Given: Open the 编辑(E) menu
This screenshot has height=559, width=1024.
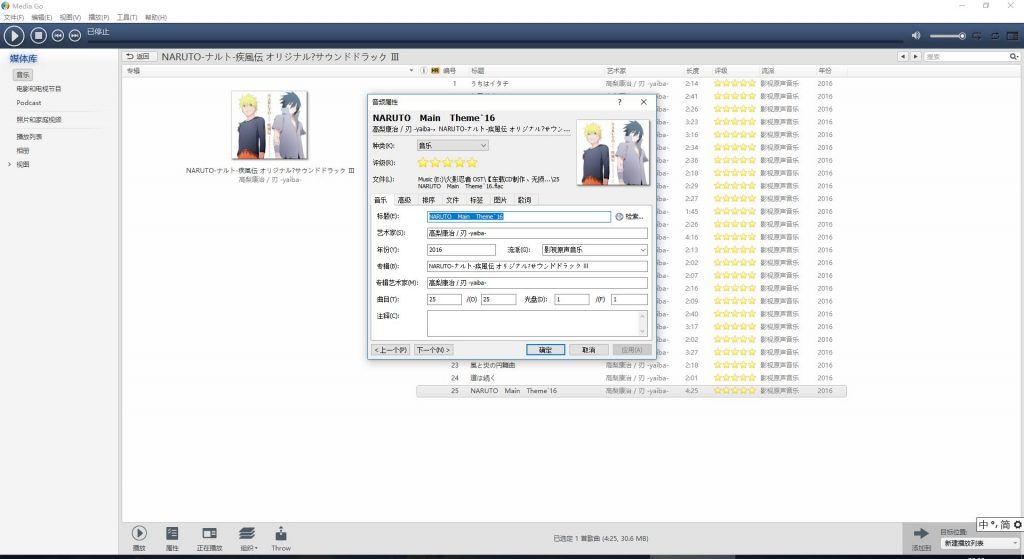Looking at the screenshot, I should (x=41, y=17).
